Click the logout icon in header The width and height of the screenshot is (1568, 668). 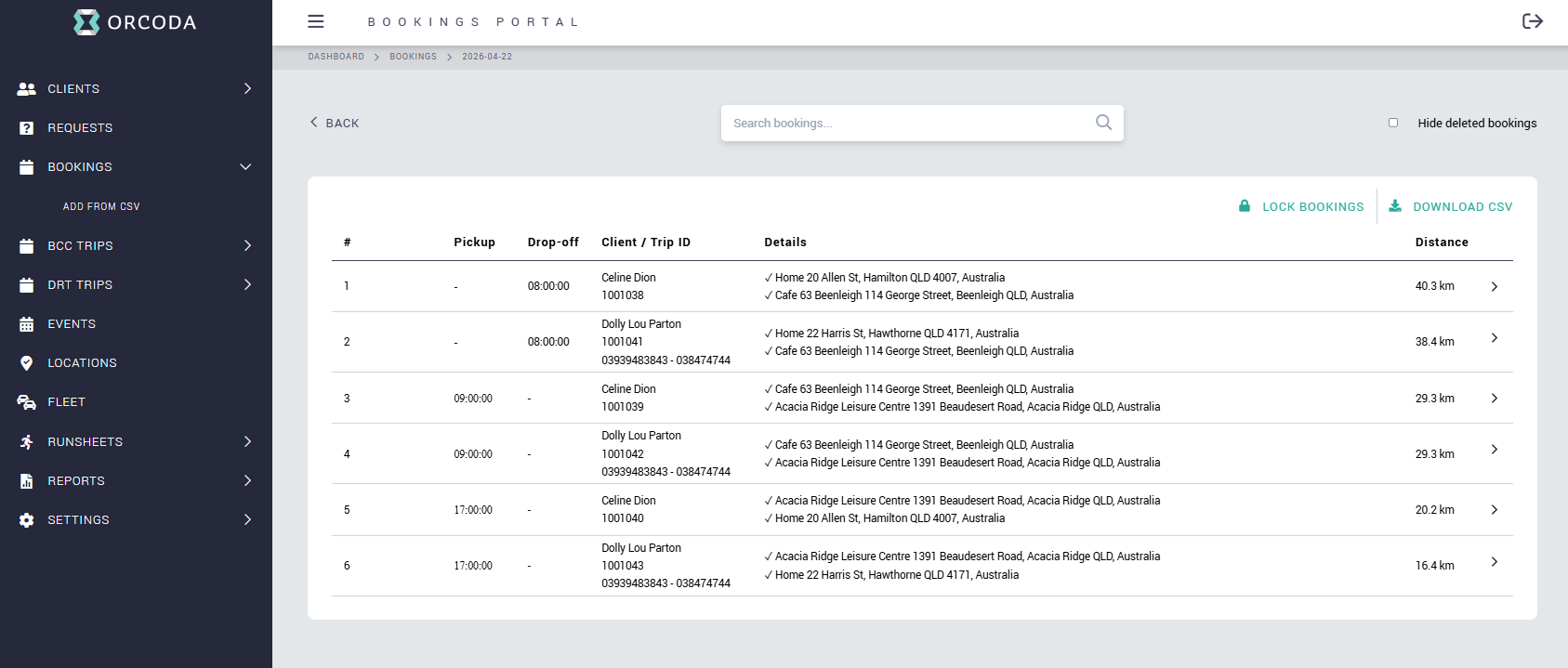pyautogui.click(x=1532, y=21)
